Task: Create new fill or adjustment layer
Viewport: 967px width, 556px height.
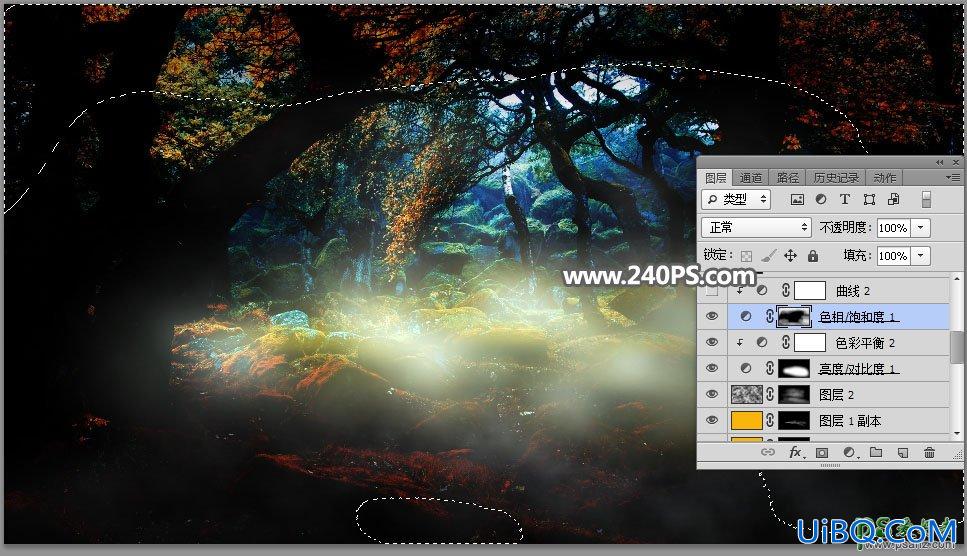Action: tap(850, 452)
